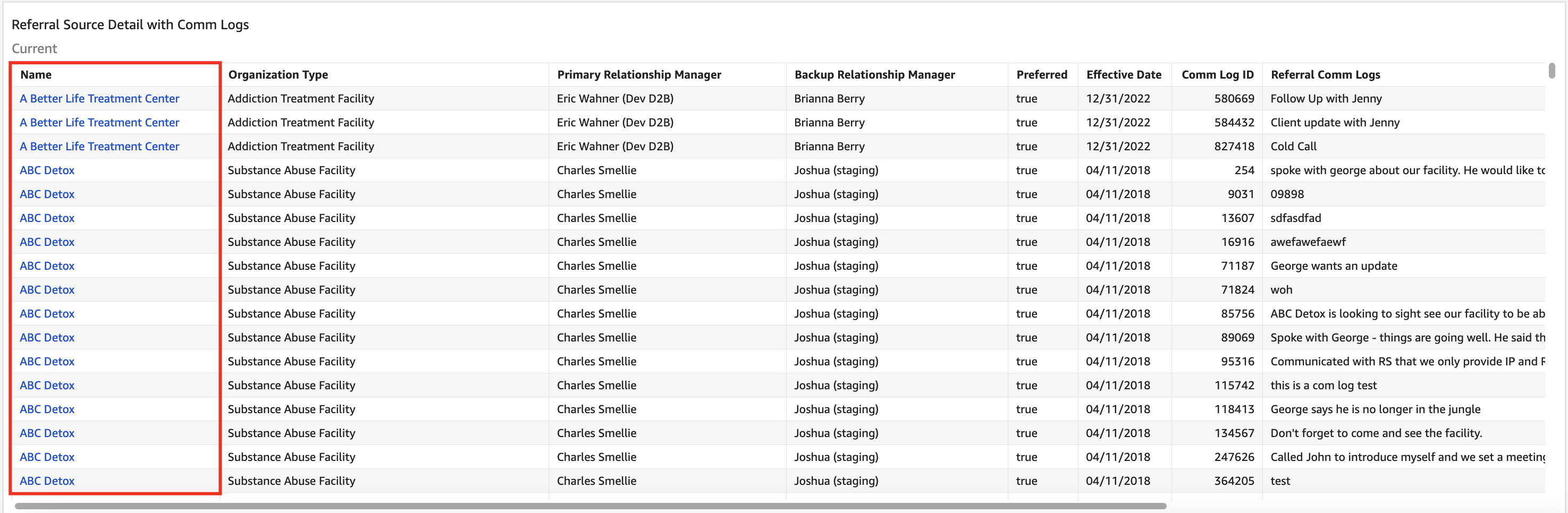The width and height of the screenshot is (1568, 513).
Task: Click the horizontal scrollbar below the table
Action: click(x=589, y=506)
